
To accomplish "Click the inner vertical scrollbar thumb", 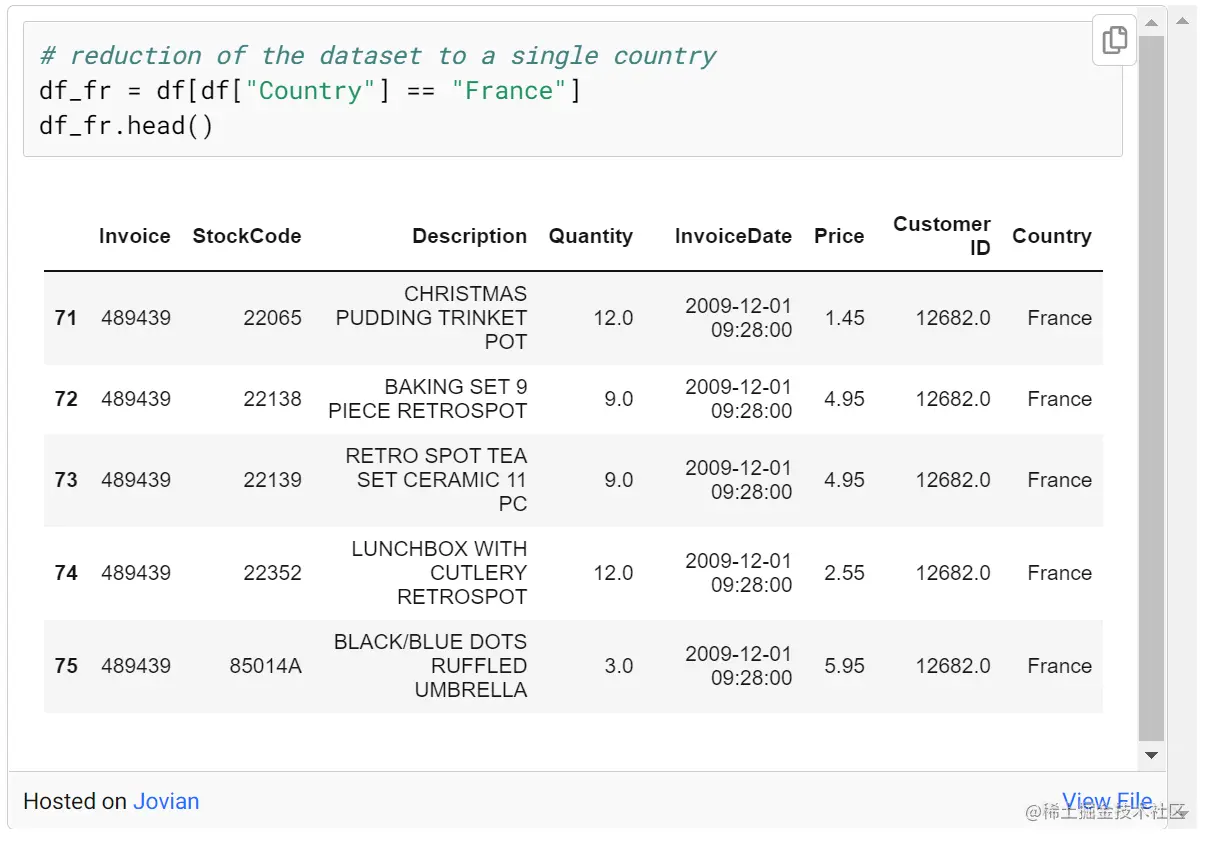I will pos(1151,388).
